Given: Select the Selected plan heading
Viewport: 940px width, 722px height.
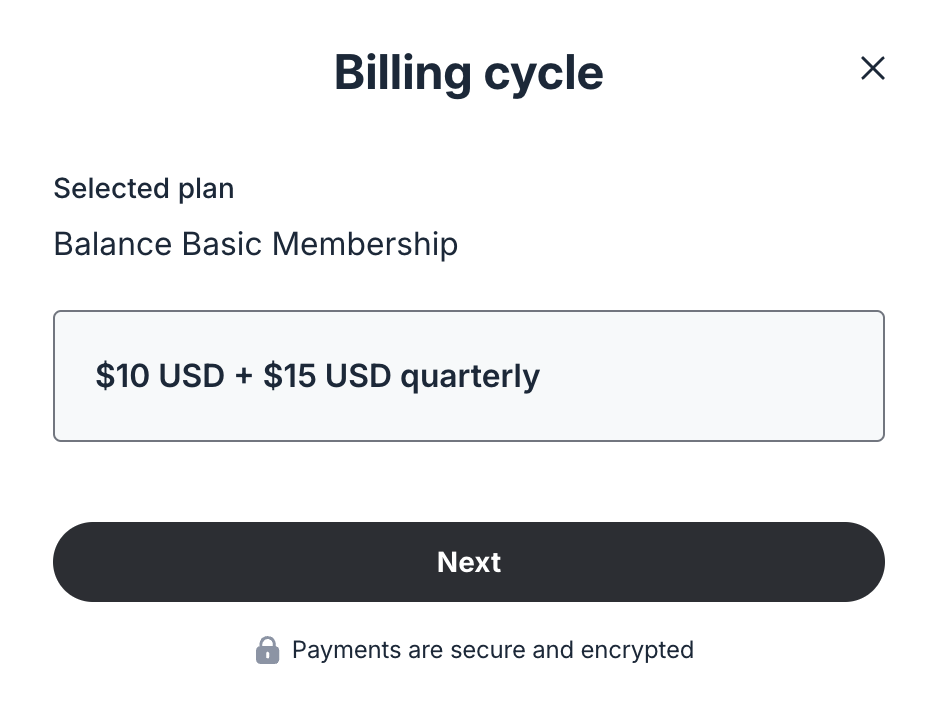Looking at the screenshot, I should point(143,188).
